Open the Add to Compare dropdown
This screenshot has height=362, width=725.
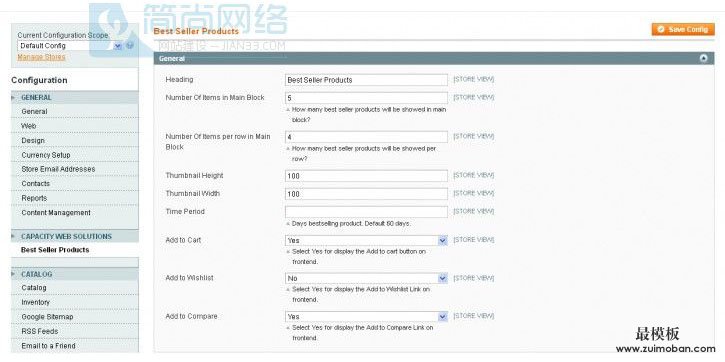366,317
